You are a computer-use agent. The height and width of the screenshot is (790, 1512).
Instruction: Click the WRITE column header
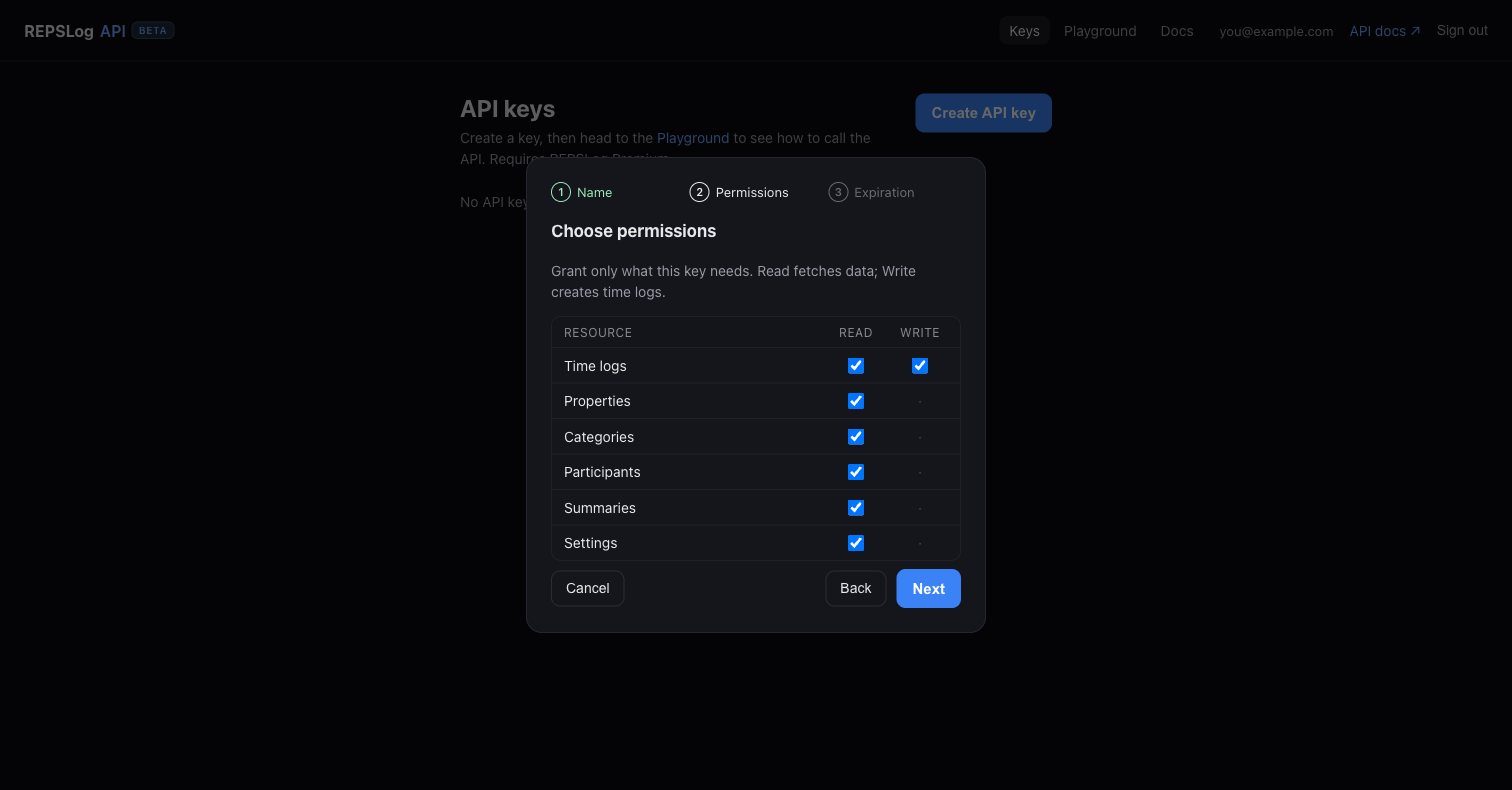point(920,333)
